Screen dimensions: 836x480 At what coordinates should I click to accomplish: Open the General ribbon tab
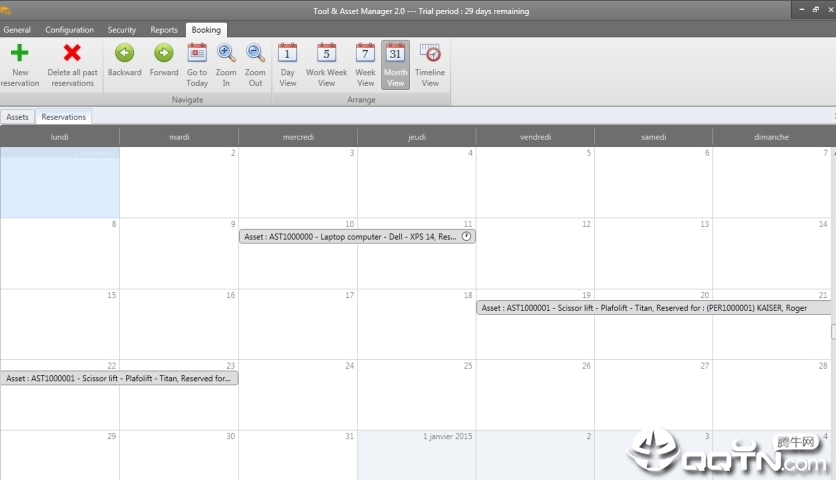(x=17, y=30)
